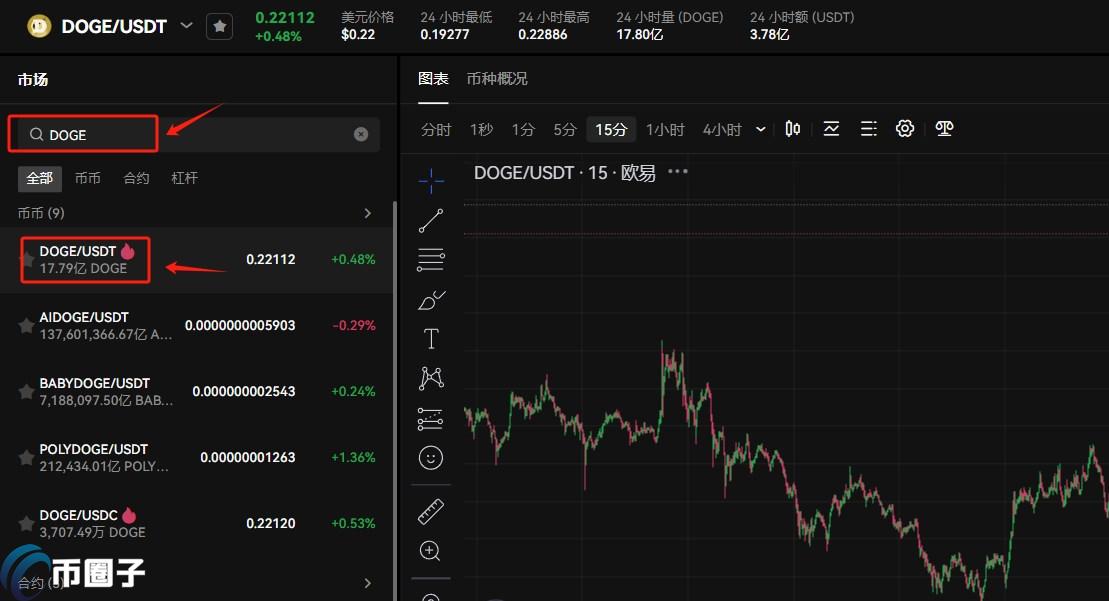Select the text annotation tool
Image resolution: width=1109 pixels, height=601 pixels.
click(x=431, y=339)
